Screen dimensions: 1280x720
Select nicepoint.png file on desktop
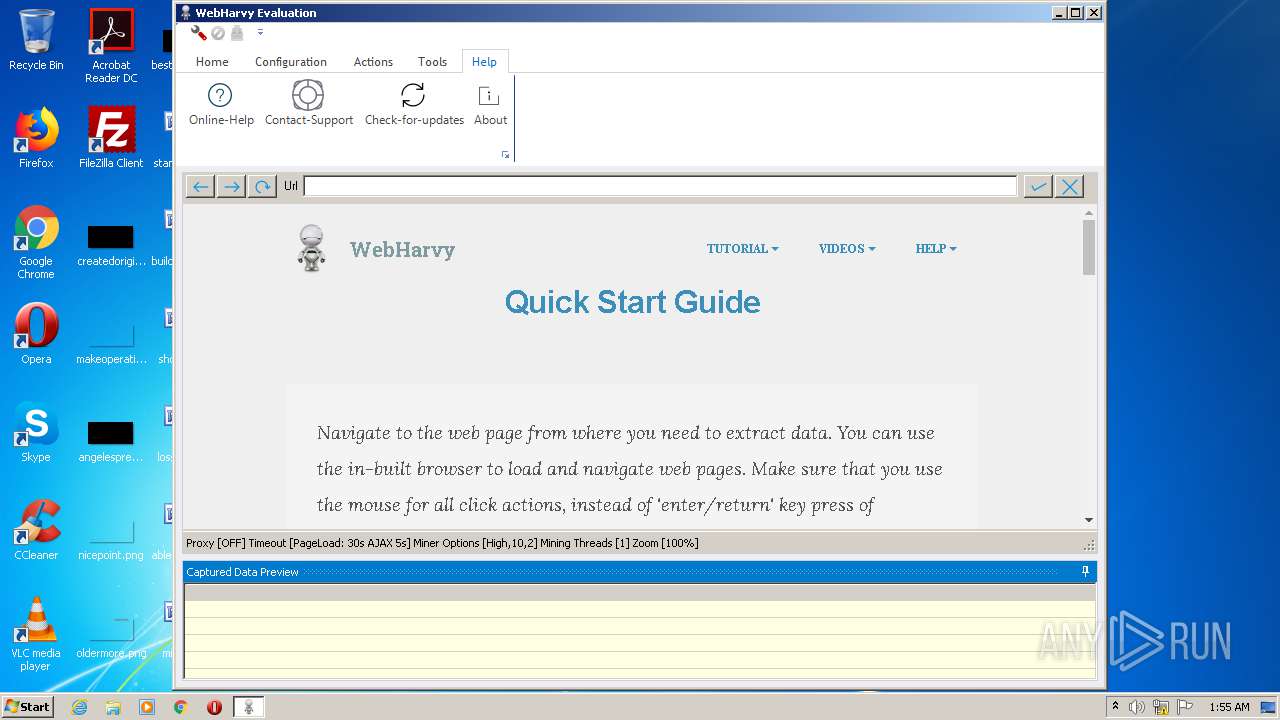[111, 537]
